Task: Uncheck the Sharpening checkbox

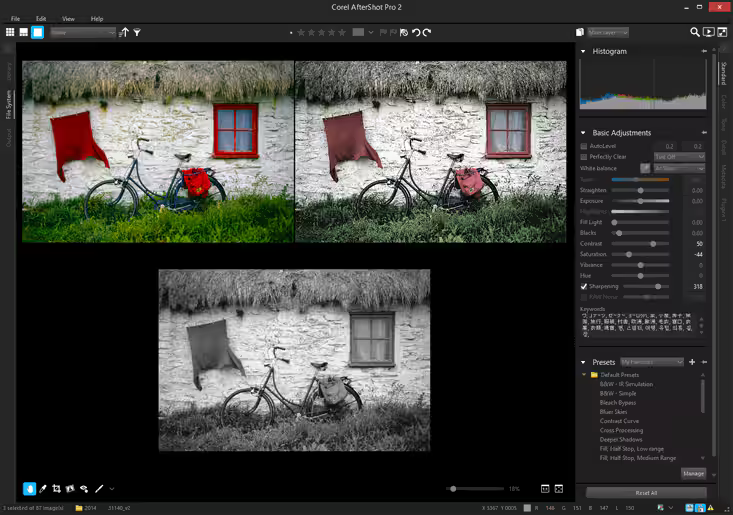Action: tap(584, 286)
